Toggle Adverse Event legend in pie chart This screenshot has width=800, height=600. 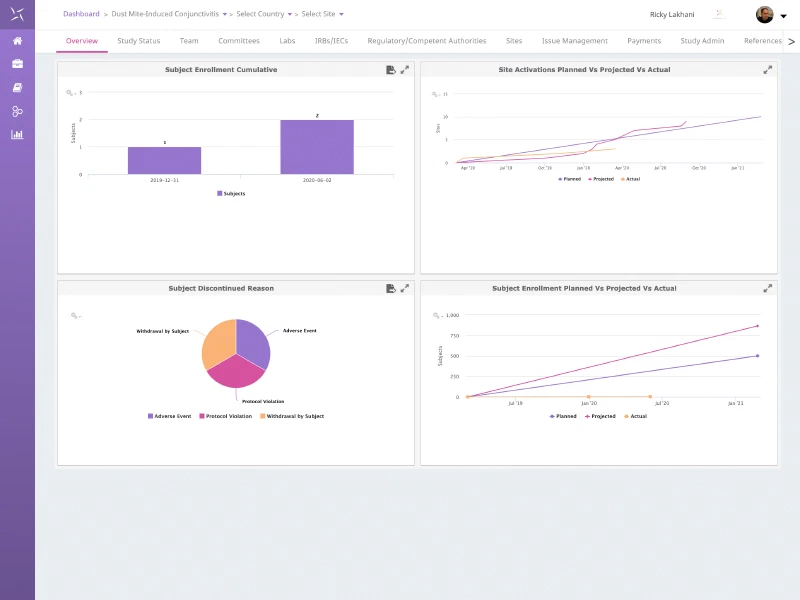coord(169,416)
